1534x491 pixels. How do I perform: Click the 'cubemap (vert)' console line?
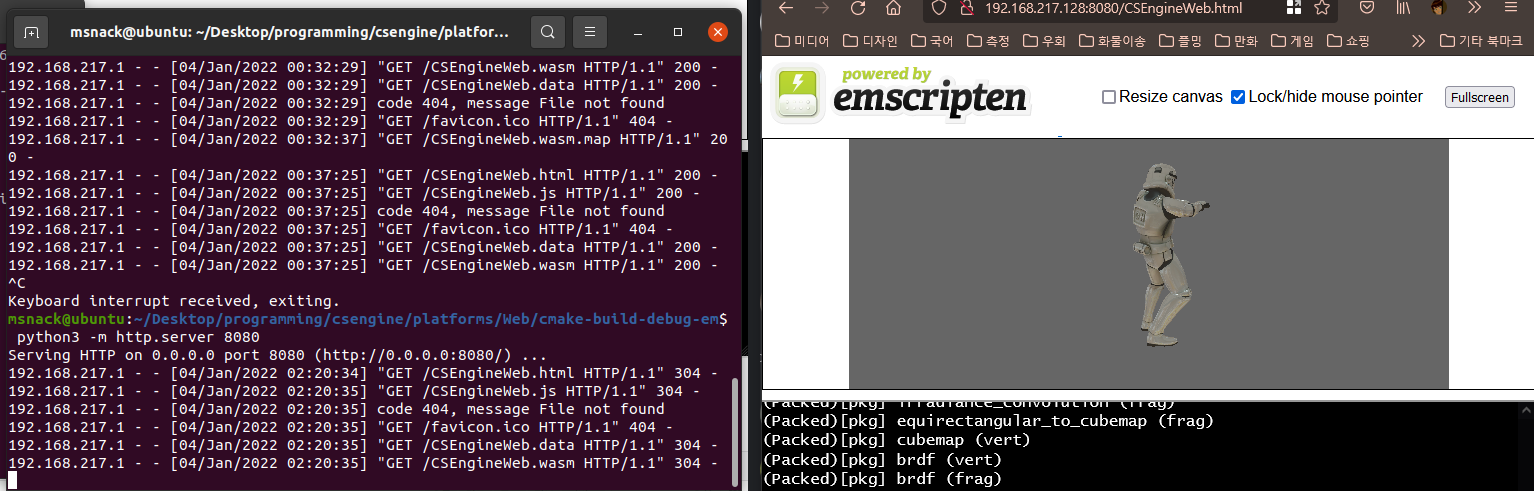(896, 440)
